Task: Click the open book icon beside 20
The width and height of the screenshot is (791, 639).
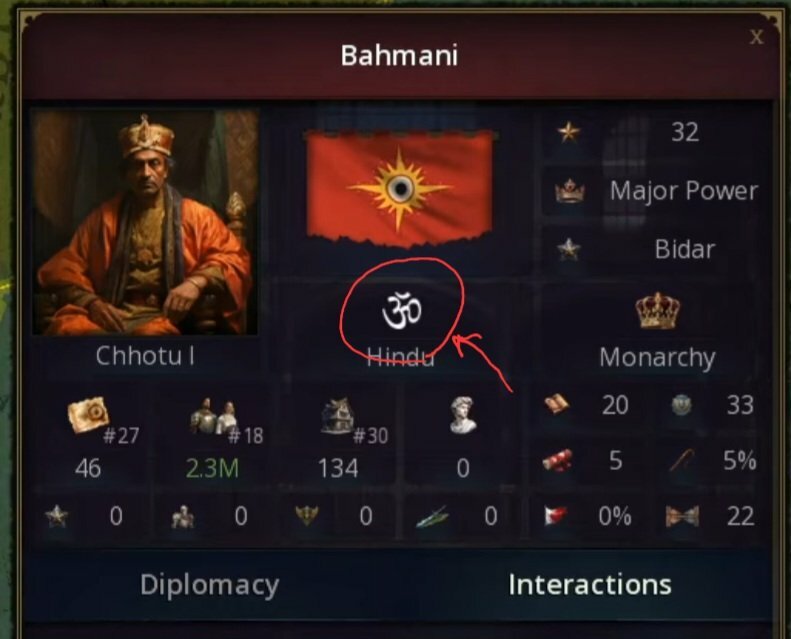Action: click(556, 404)
